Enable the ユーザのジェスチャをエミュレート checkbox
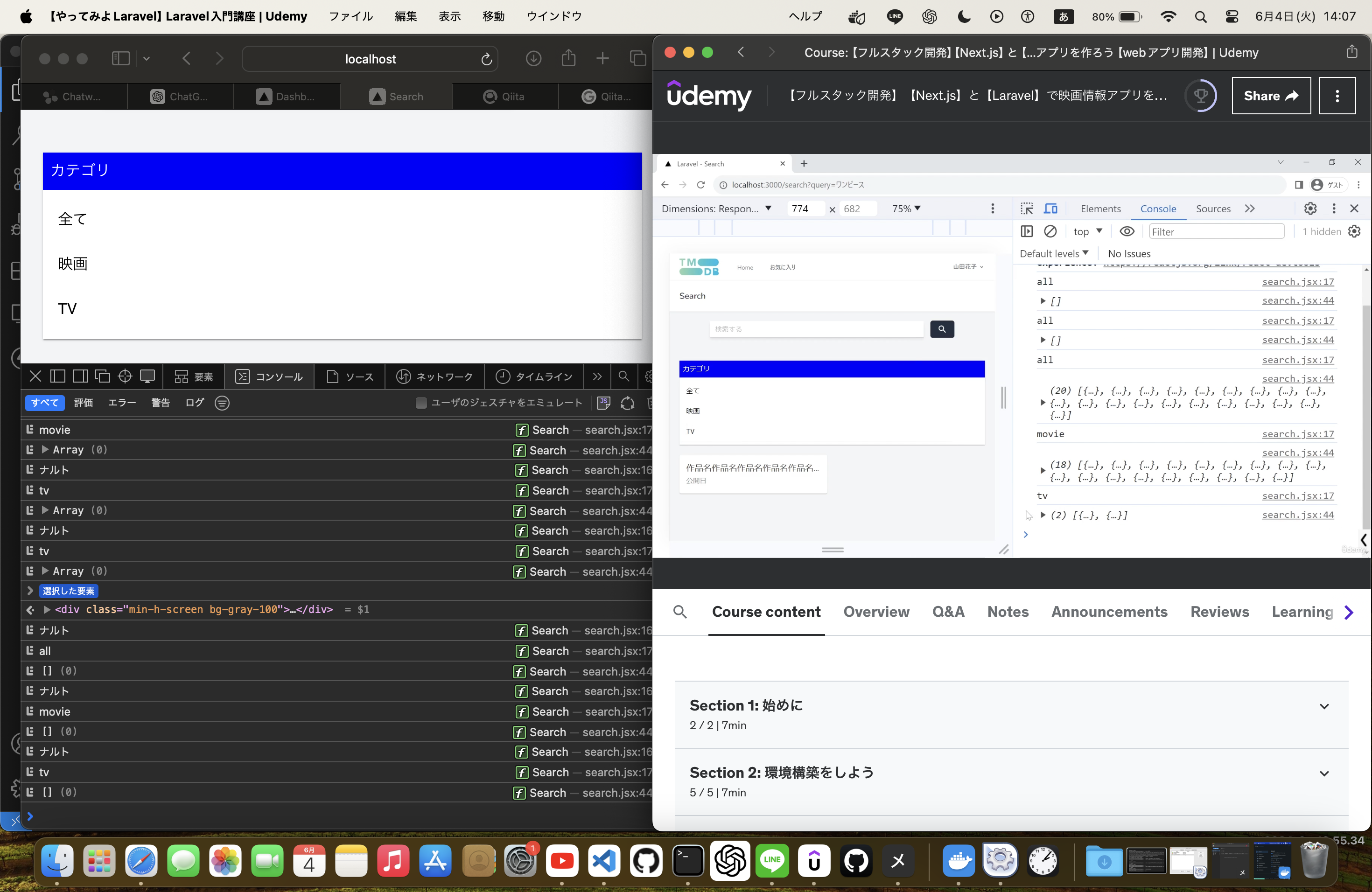The image size is (1372, 892). [x=421, y=403]
